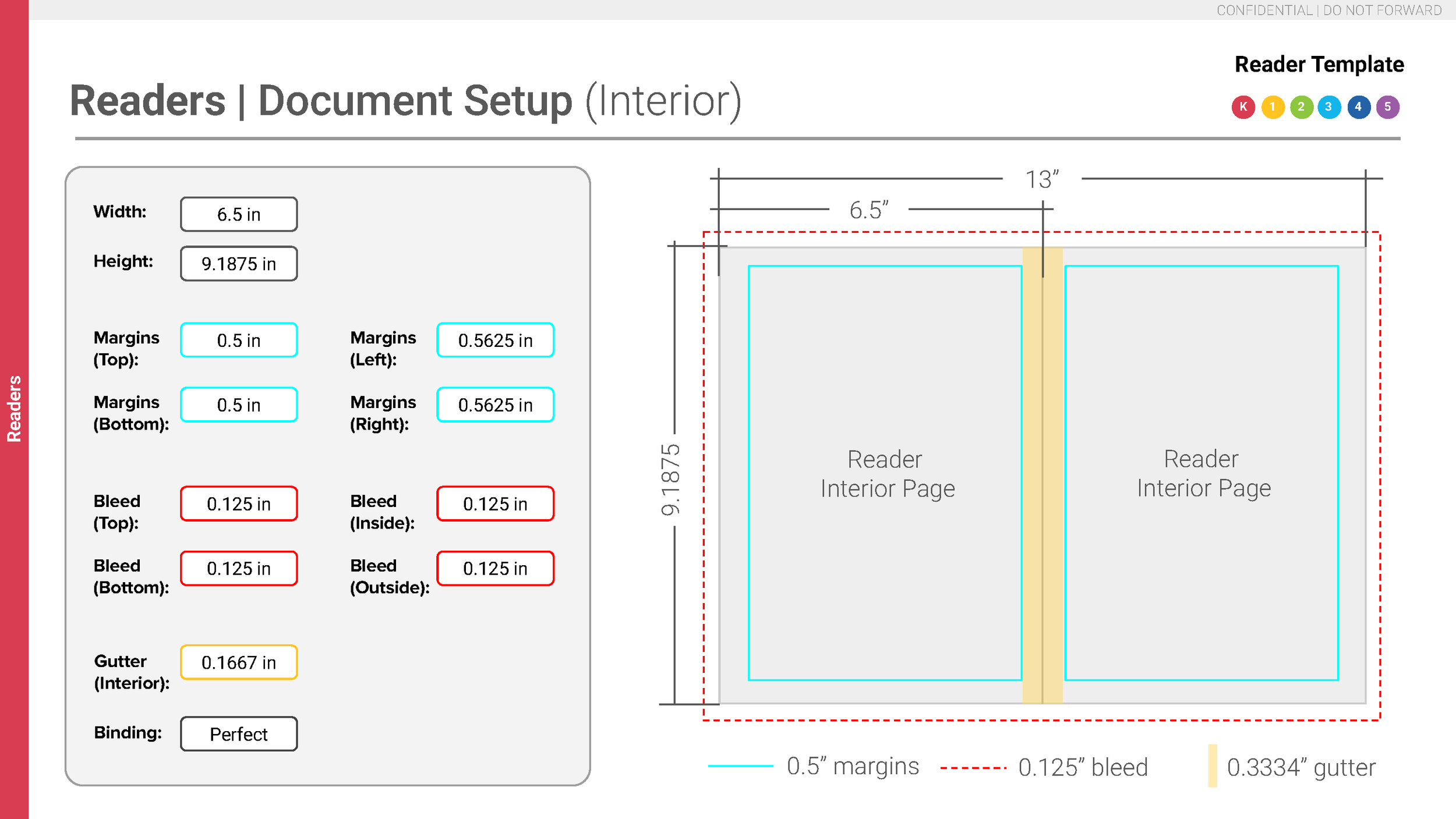Click the Bleed (Outside) 0.125 in field
The height and width of the screenshot is (819, 1456).
(495, 568)
